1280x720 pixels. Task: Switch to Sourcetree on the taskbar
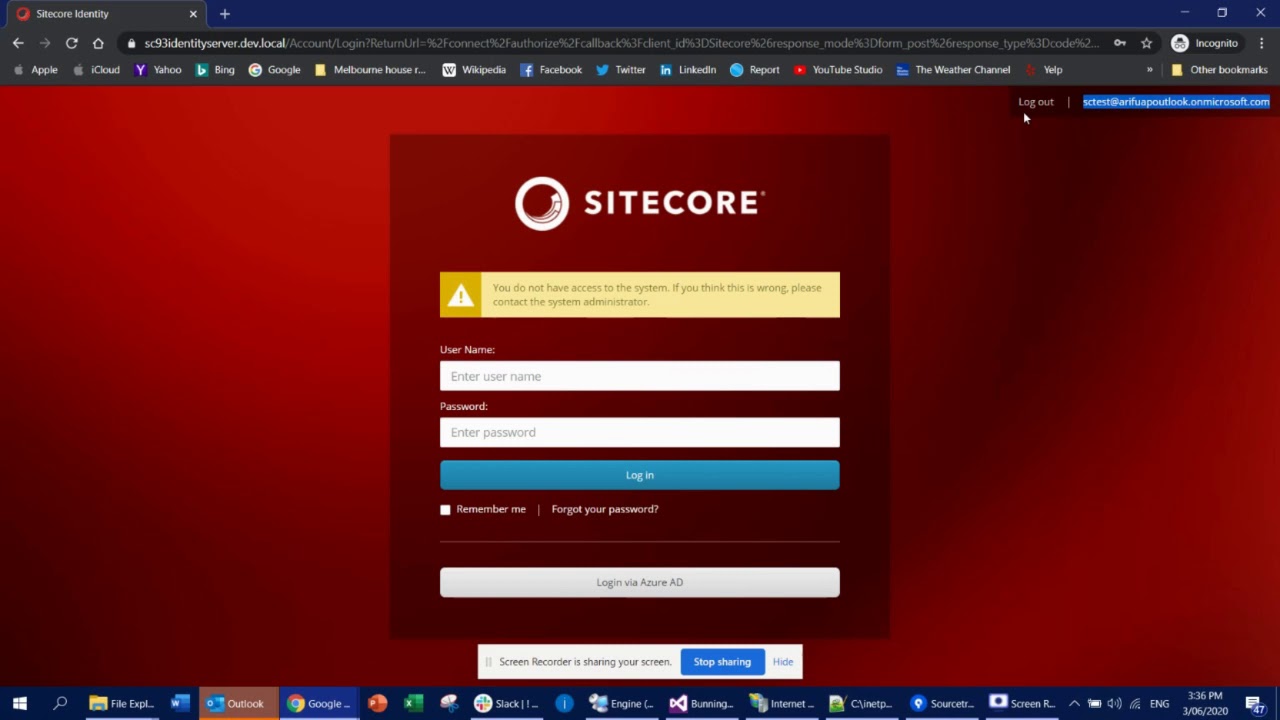942,704
